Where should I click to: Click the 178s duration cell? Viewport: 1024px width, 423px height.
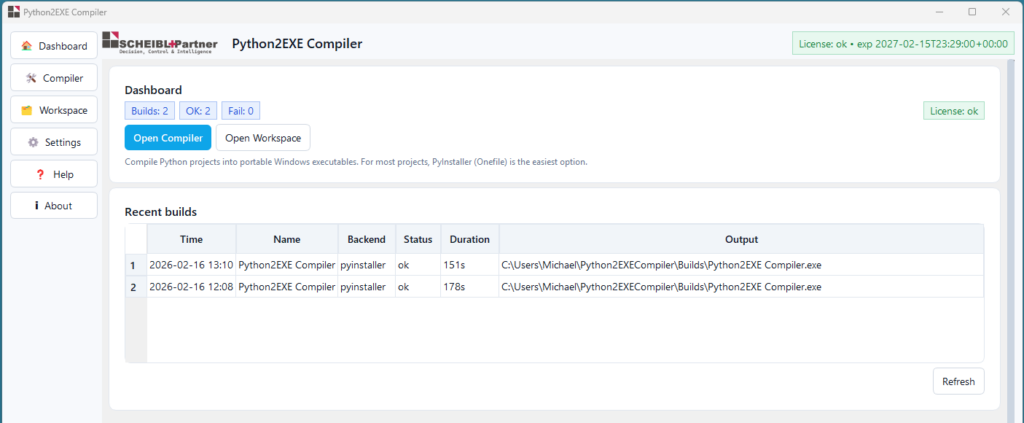click(x=470, y=287)
